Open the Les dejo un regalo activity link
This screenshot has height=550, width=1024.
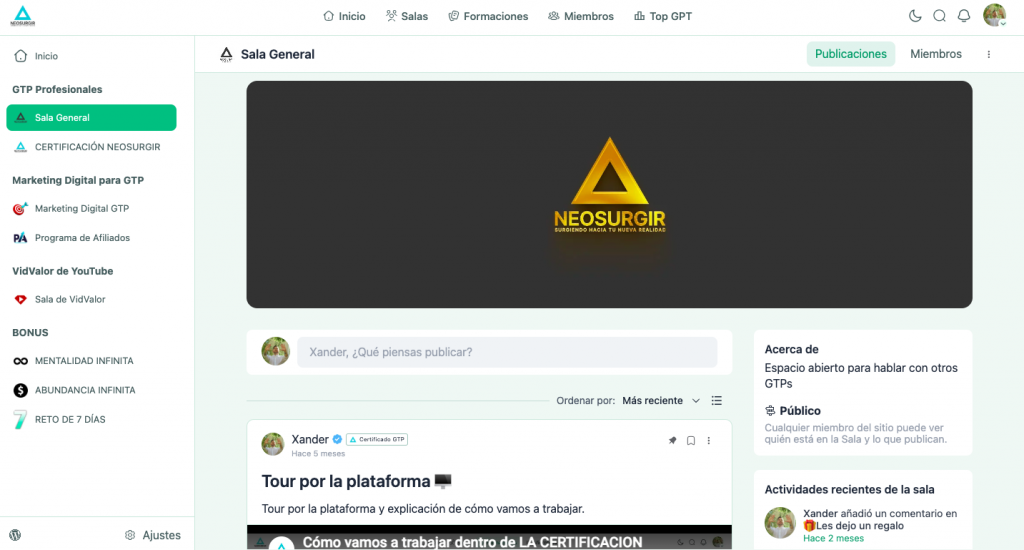coord(854,525)
